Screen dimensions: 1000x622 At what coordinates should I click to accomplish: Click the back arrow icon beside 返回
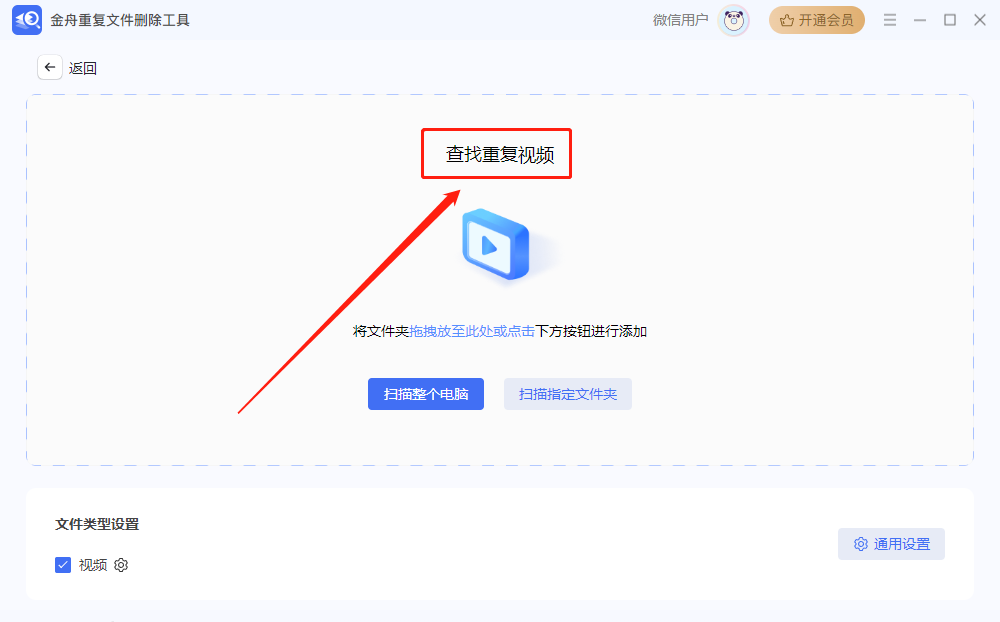49,67
